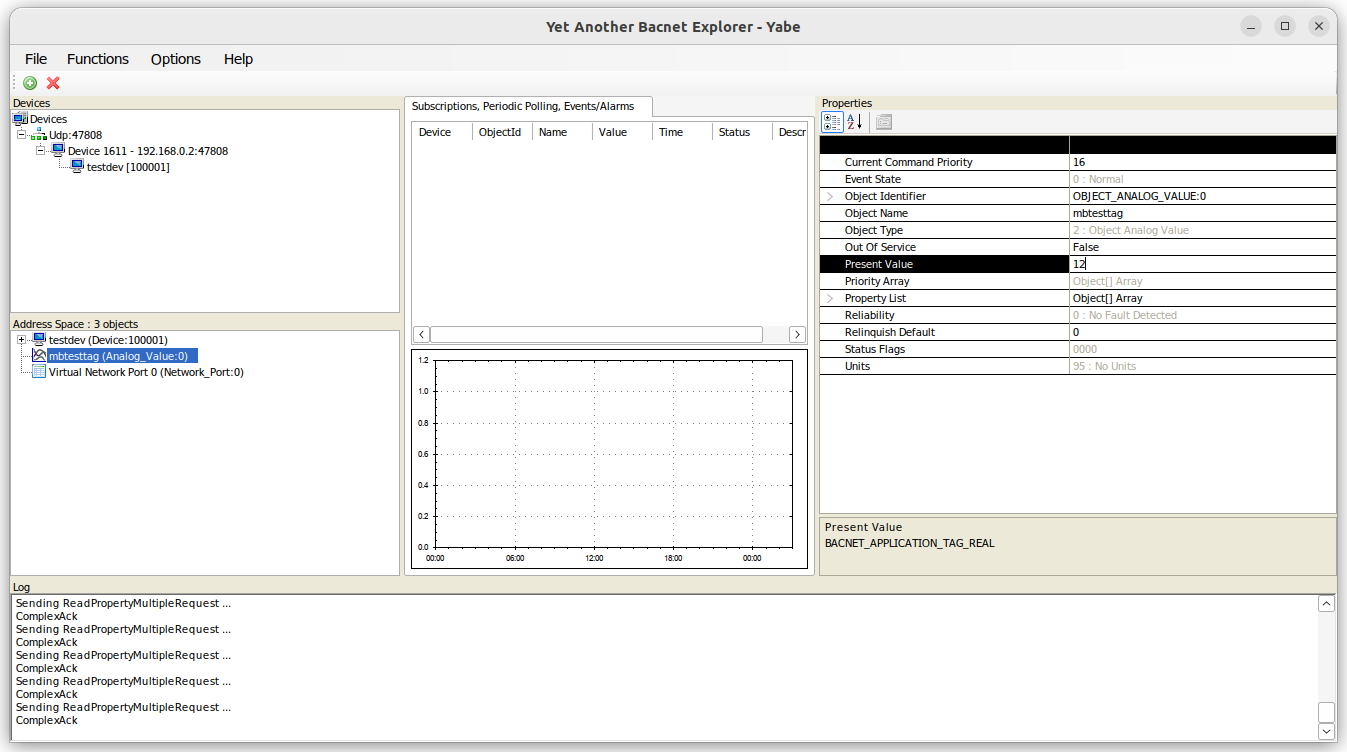The height and width of the screenshot is (752, 1347).
Task: Click the green Add device icon
Action: tap(30, 83)
